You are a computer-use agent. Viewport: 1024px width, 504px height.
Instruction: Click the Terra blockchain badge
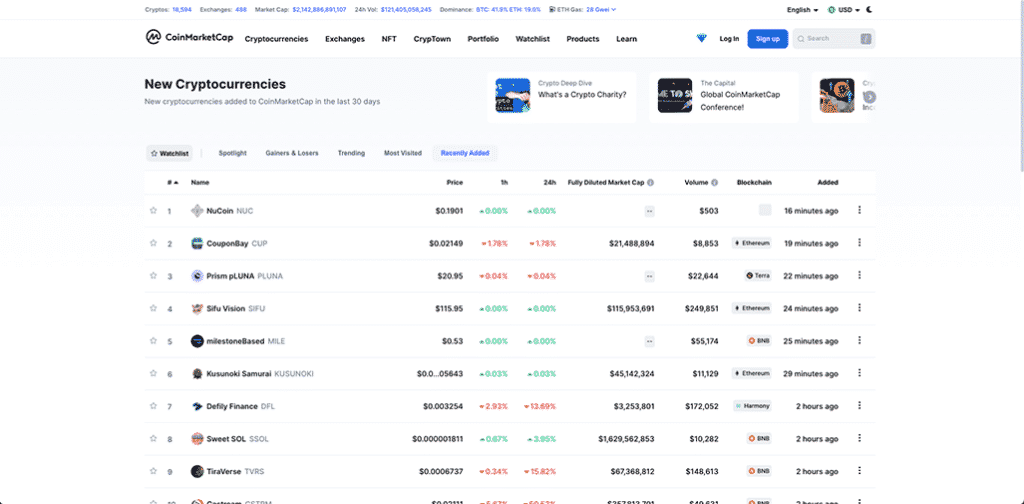click(758, 276)
